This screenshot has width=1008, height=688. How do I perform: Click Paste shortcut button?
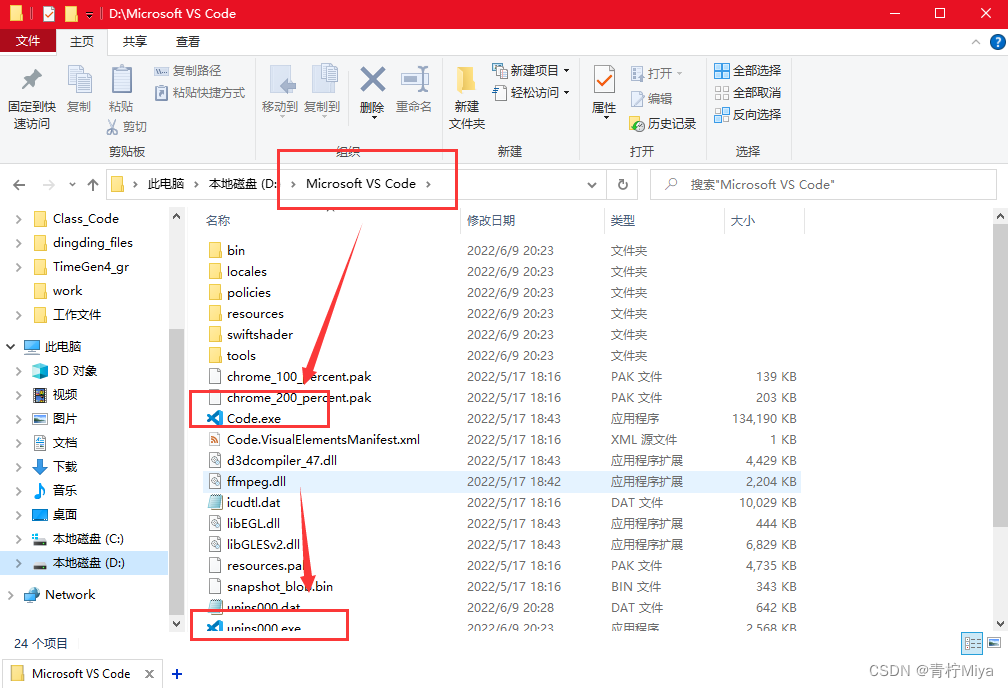pyautogui.click(x=200, y=93)
